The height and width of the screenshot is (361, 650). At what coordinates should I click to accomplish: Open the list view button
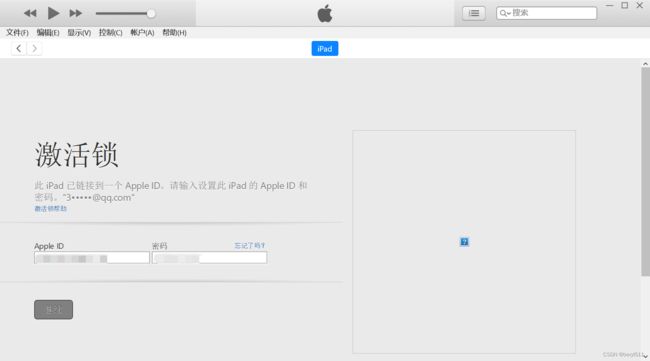pyautogui.click(x=474, y=13)
